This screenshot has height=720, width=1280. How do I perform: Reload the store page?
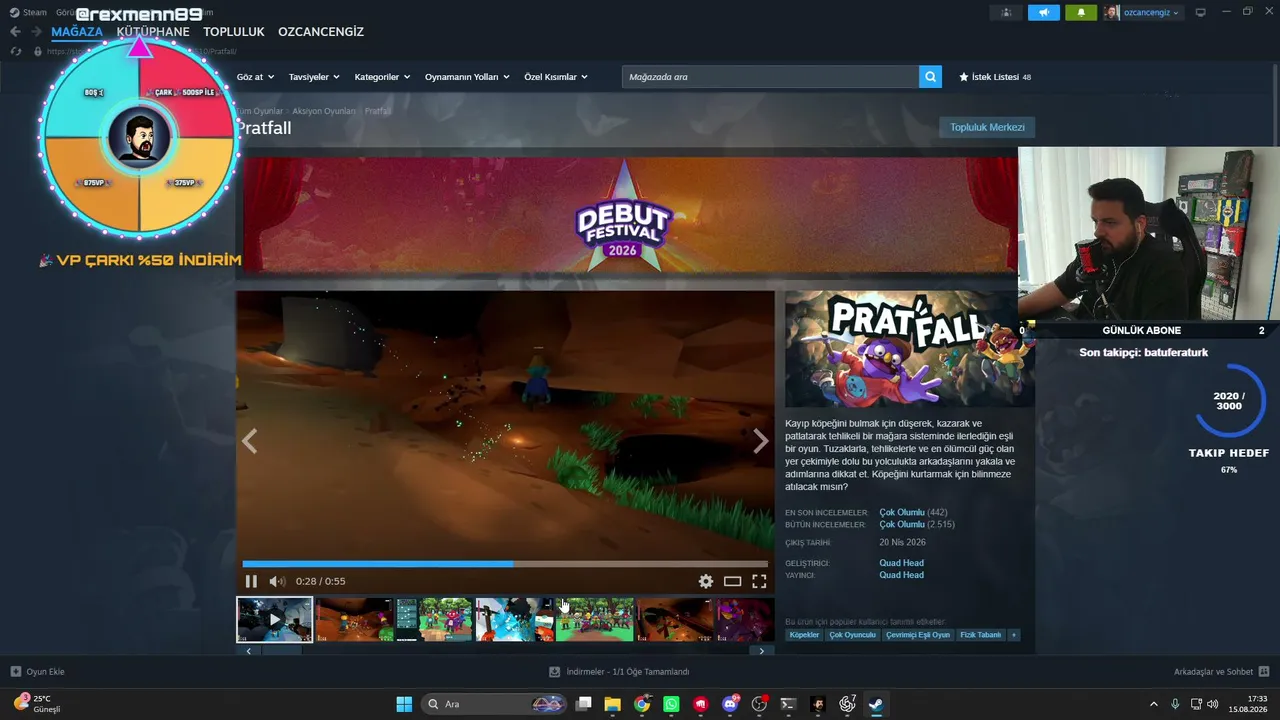[16, 51]
